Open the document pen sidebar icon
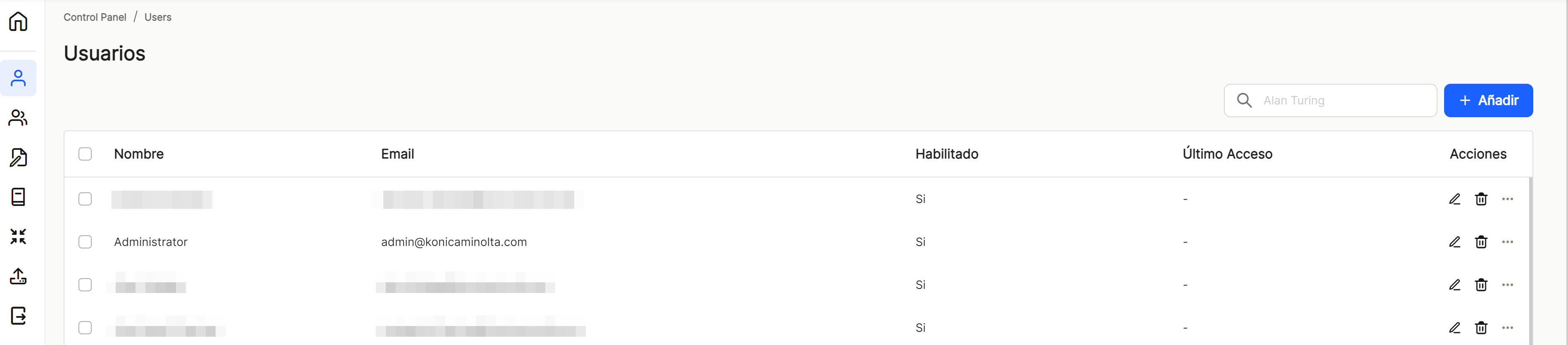The width and height of the screenshot is (1568, 345). coord(18,157)
